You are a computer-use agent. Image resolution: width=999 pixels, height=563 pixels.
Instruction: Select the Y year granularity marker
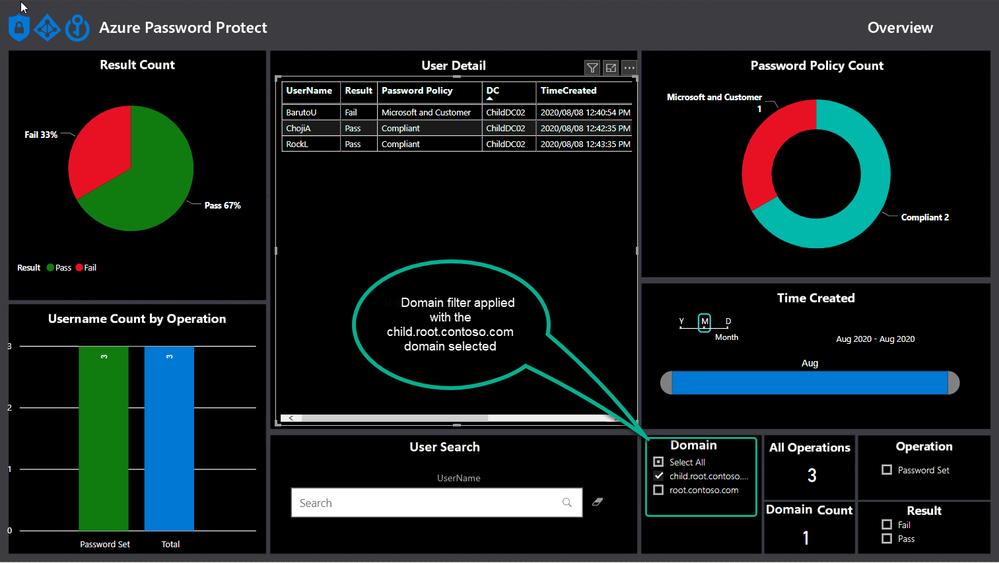[681, 322]
